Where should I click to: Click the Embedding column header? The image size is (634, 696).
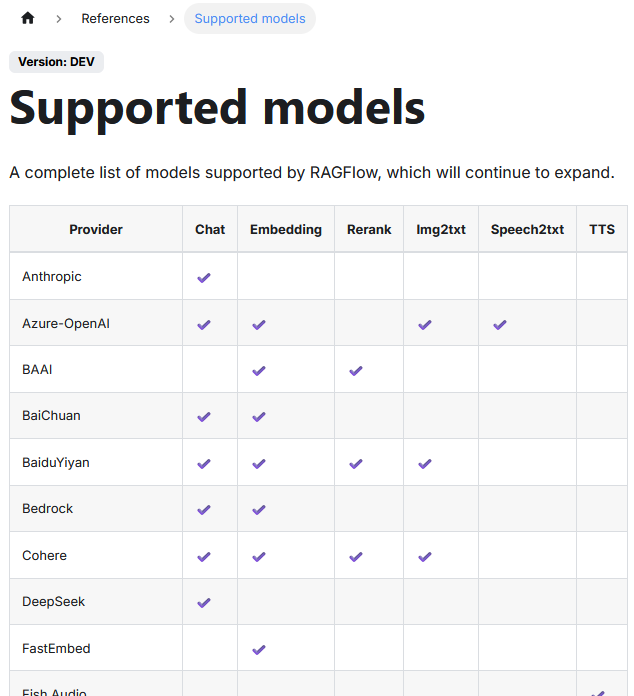click(x=286, y=229)
